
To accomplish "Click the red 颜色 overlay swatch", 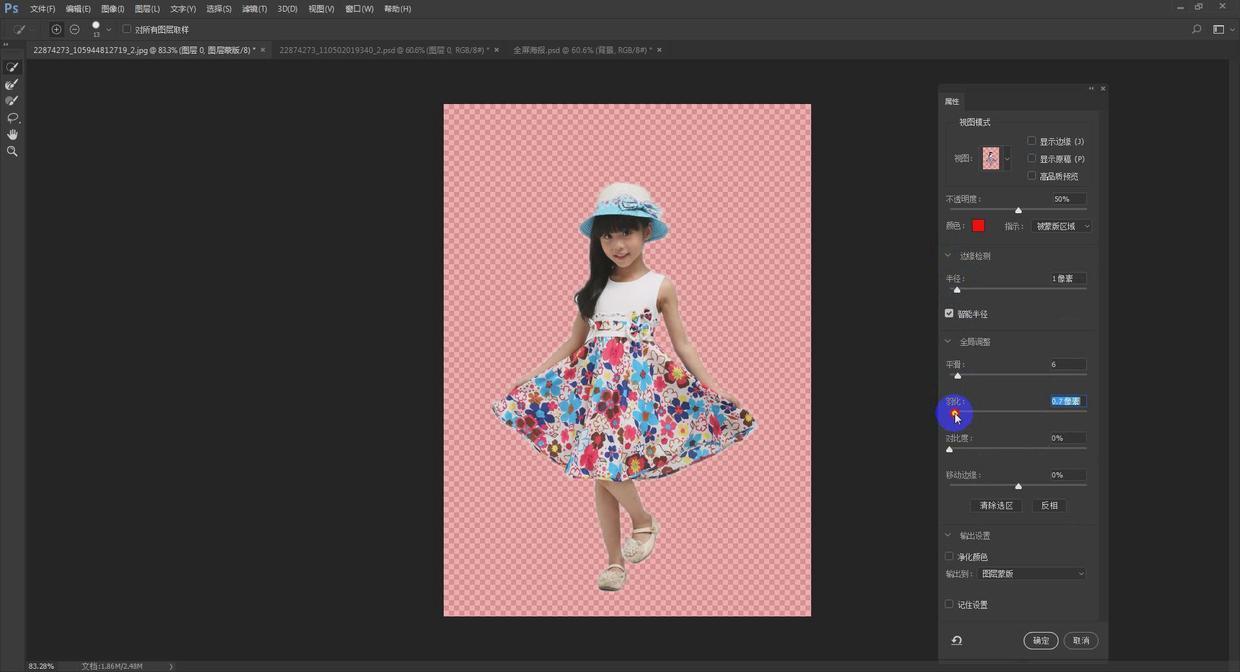I will pos(978,226).
